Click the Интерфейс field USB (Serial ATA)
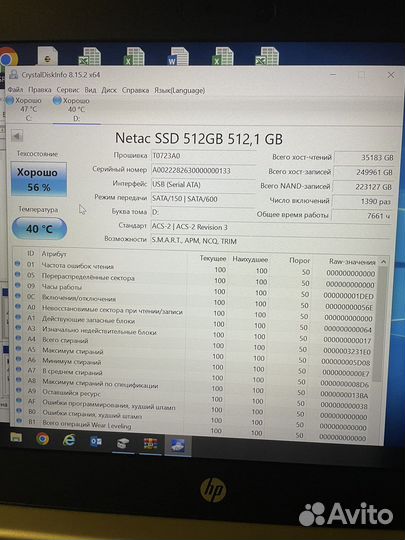 pos(203,185)
